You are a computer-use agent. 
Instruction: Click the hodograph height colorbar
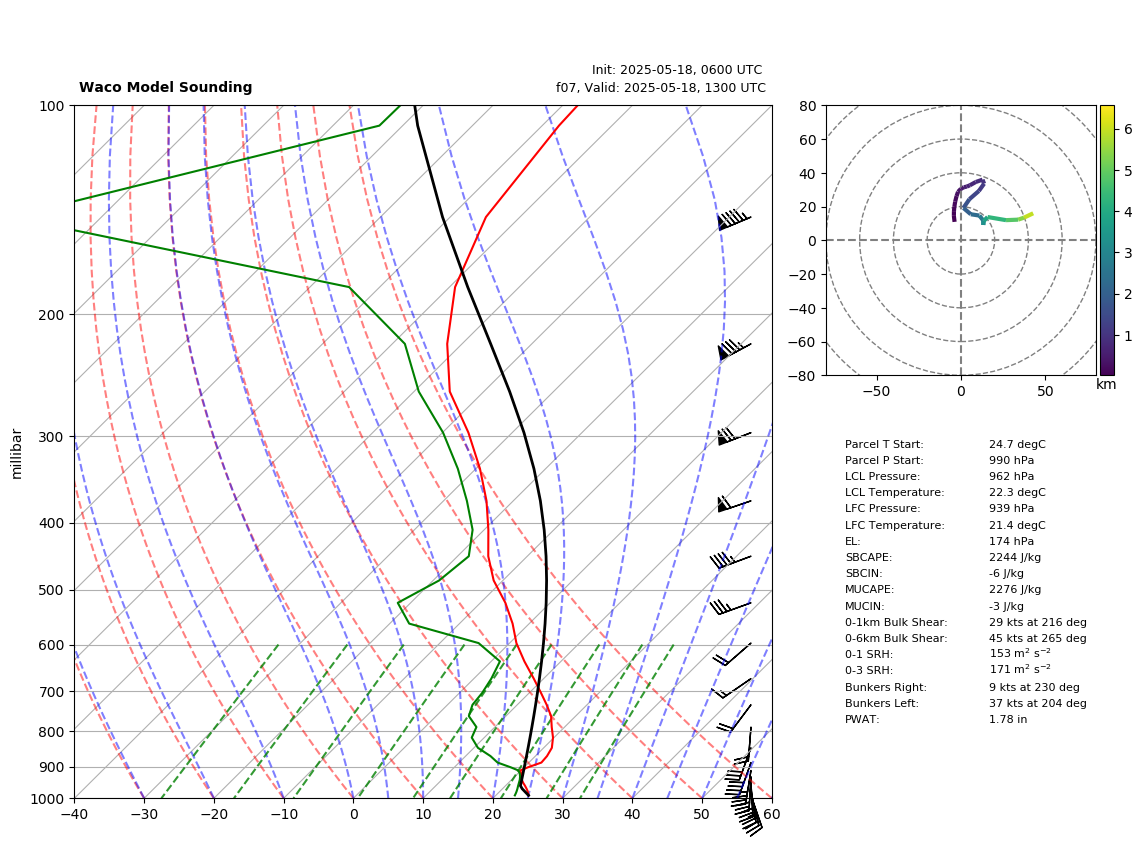(1107, 240)
